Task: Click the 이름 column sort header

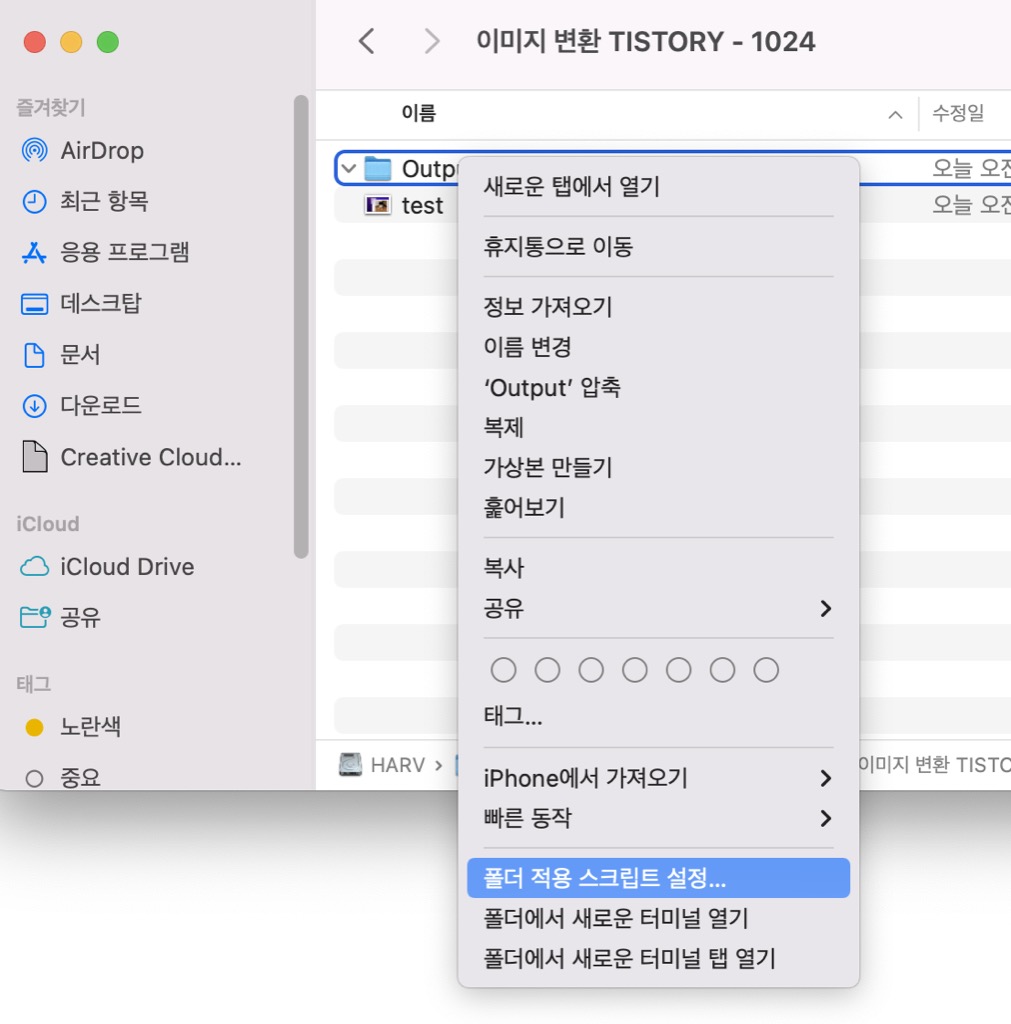Action: click(419, 113)
